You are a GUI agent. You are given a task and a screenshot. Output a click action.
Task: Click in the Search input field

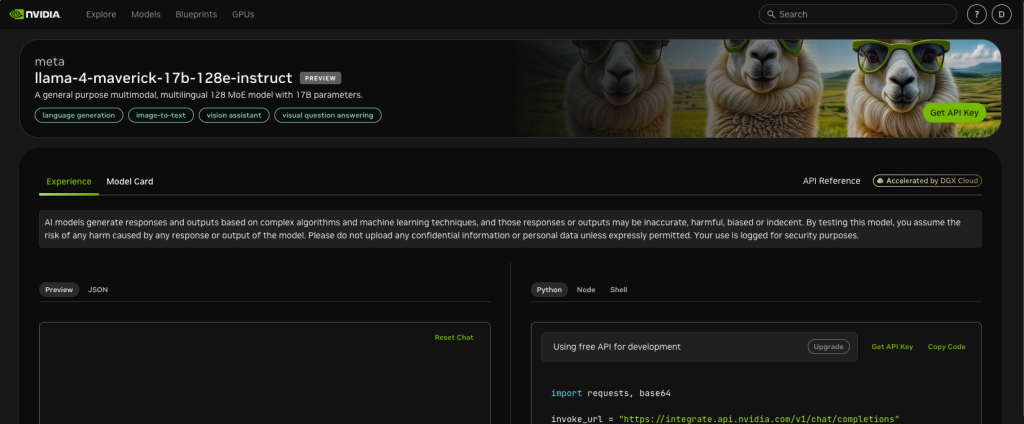860,15
